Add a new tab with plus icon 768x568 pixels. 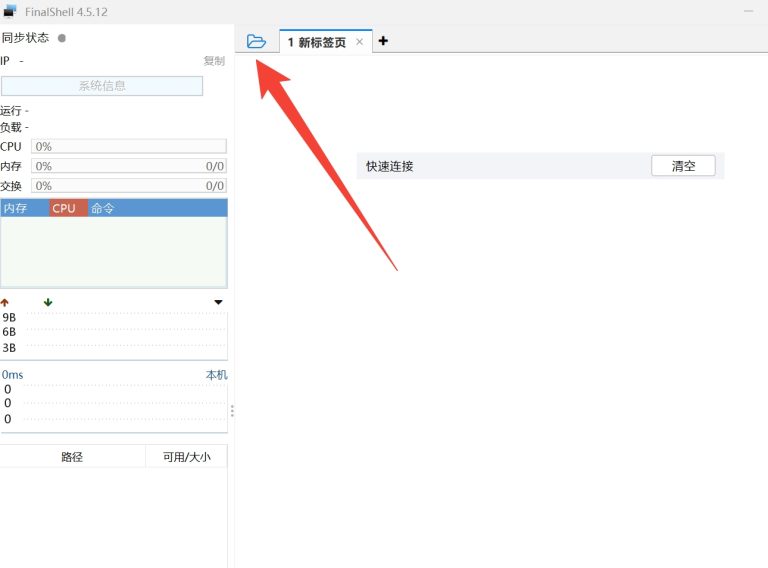click(383, 41)
